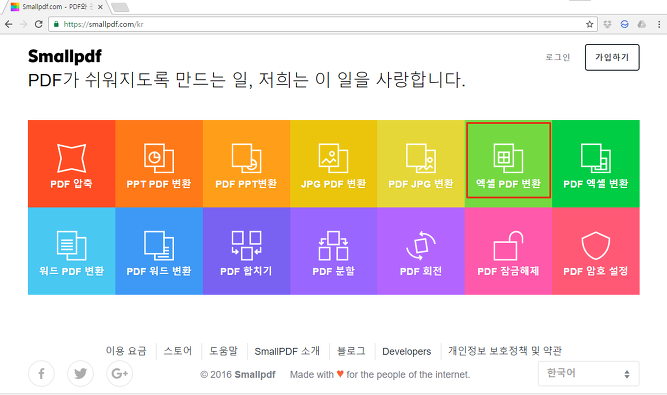This screenshot has width=667, height=395.
Task: Click the gray cloud extension icon
Action: [x=641, y=24]
